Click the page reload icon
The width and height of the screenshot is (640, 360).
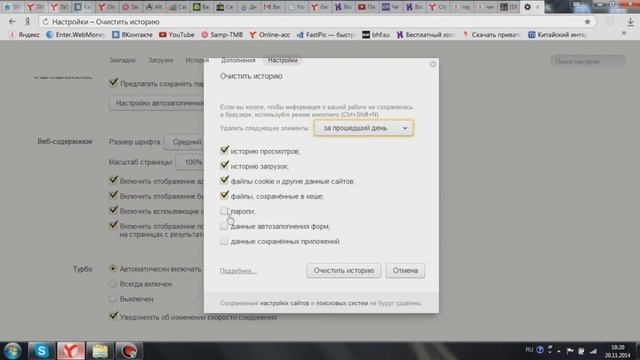(45, 22)
